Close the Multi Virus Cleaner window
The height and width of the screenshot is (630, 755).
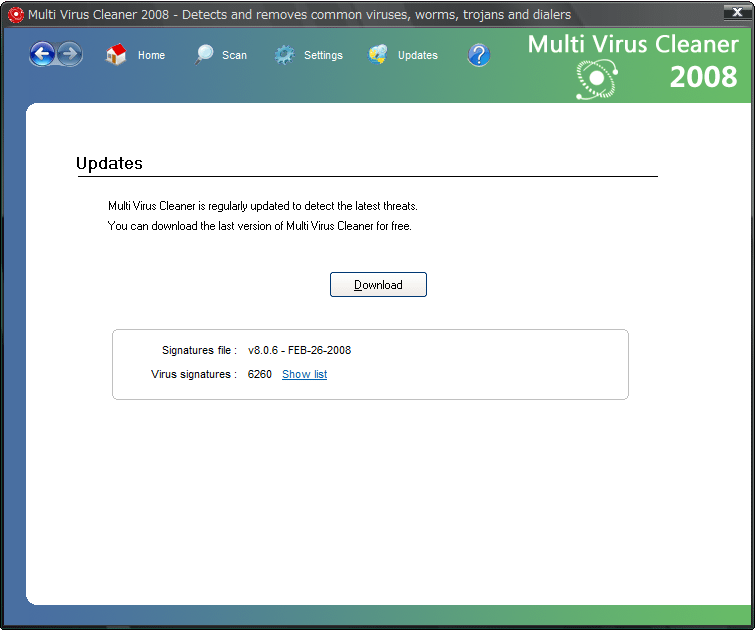[x=737, y=12]
